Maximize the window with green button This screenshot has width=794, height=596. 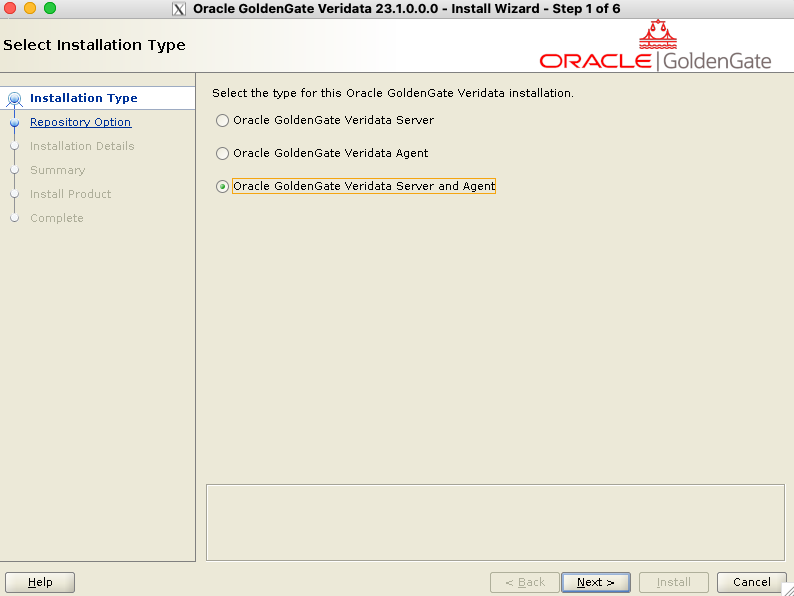(49, 9)
